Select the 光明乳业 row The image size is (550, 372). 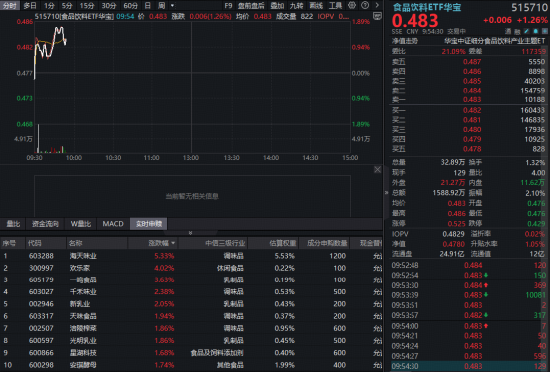(191, 340)
